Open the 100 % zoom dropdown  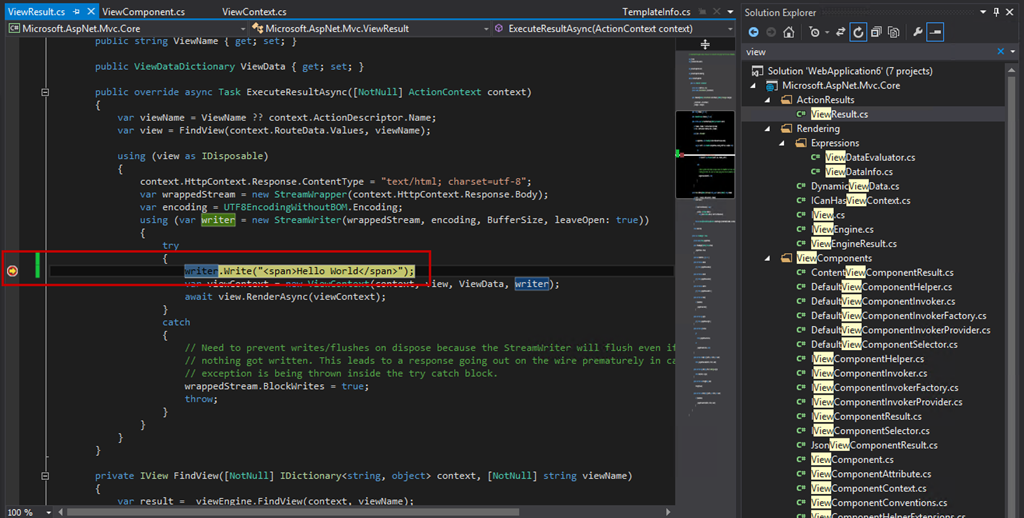coord(49,513)
